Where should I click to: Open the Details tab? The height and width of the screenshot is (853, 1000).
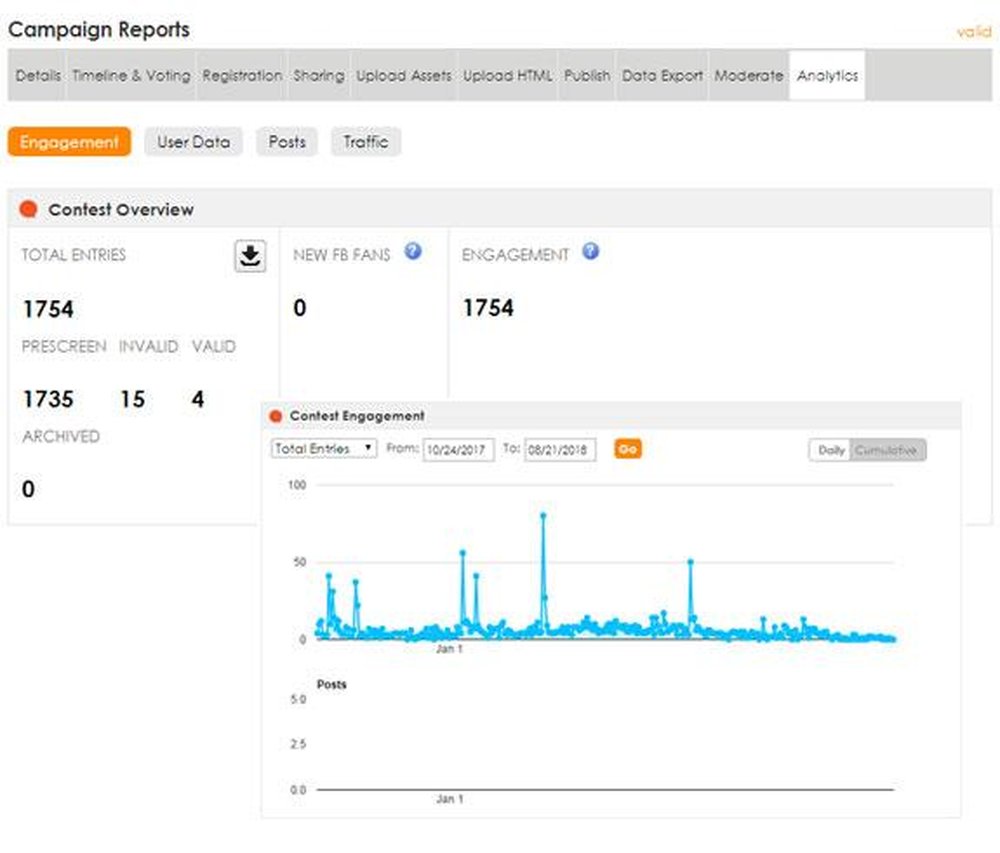pyautogui.click(x=38, y=76)
